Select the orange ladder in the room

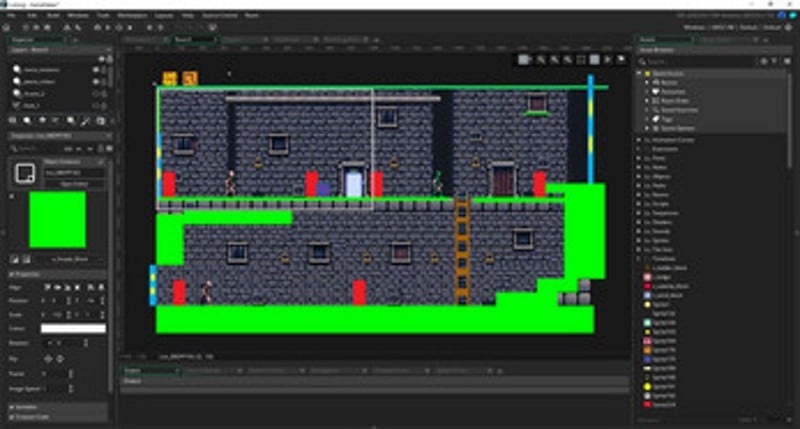(462, 250)
